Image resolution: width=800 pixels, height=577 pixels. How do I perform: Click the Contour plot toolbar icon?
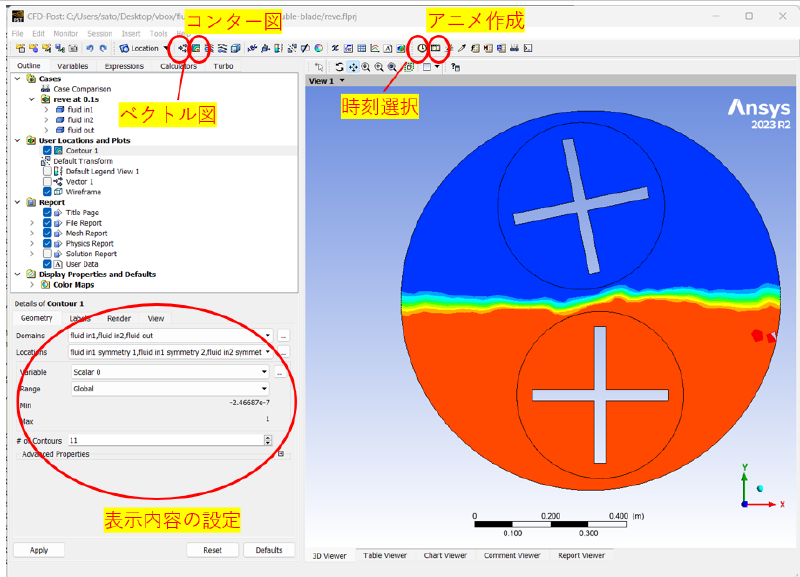tap(197, 48)
